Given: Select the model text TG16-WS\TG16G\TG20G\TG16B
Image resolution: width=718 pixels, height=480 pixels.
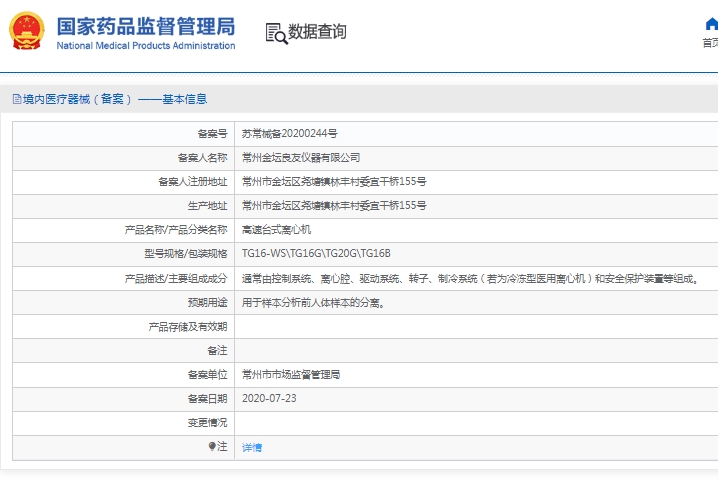Looking at the screenshot, I should tap(316, 253).
